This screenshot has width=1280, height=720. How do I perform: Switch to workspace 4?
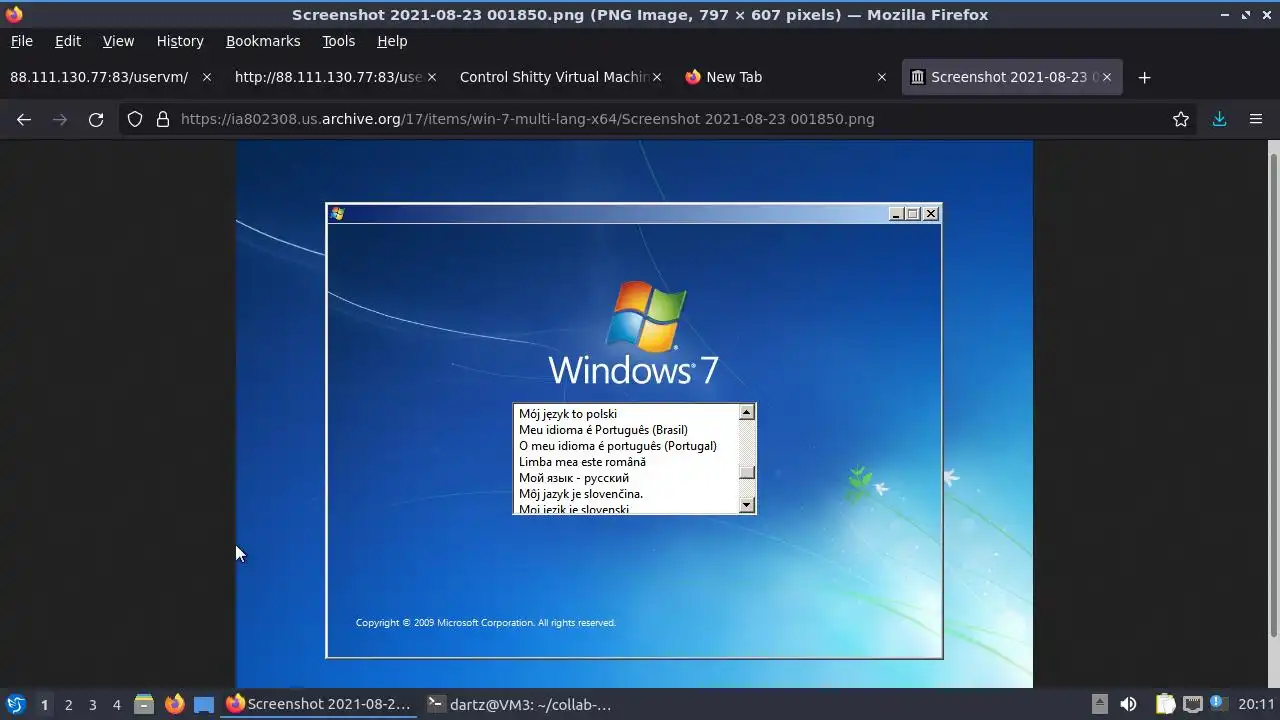[x=116, y=704]
